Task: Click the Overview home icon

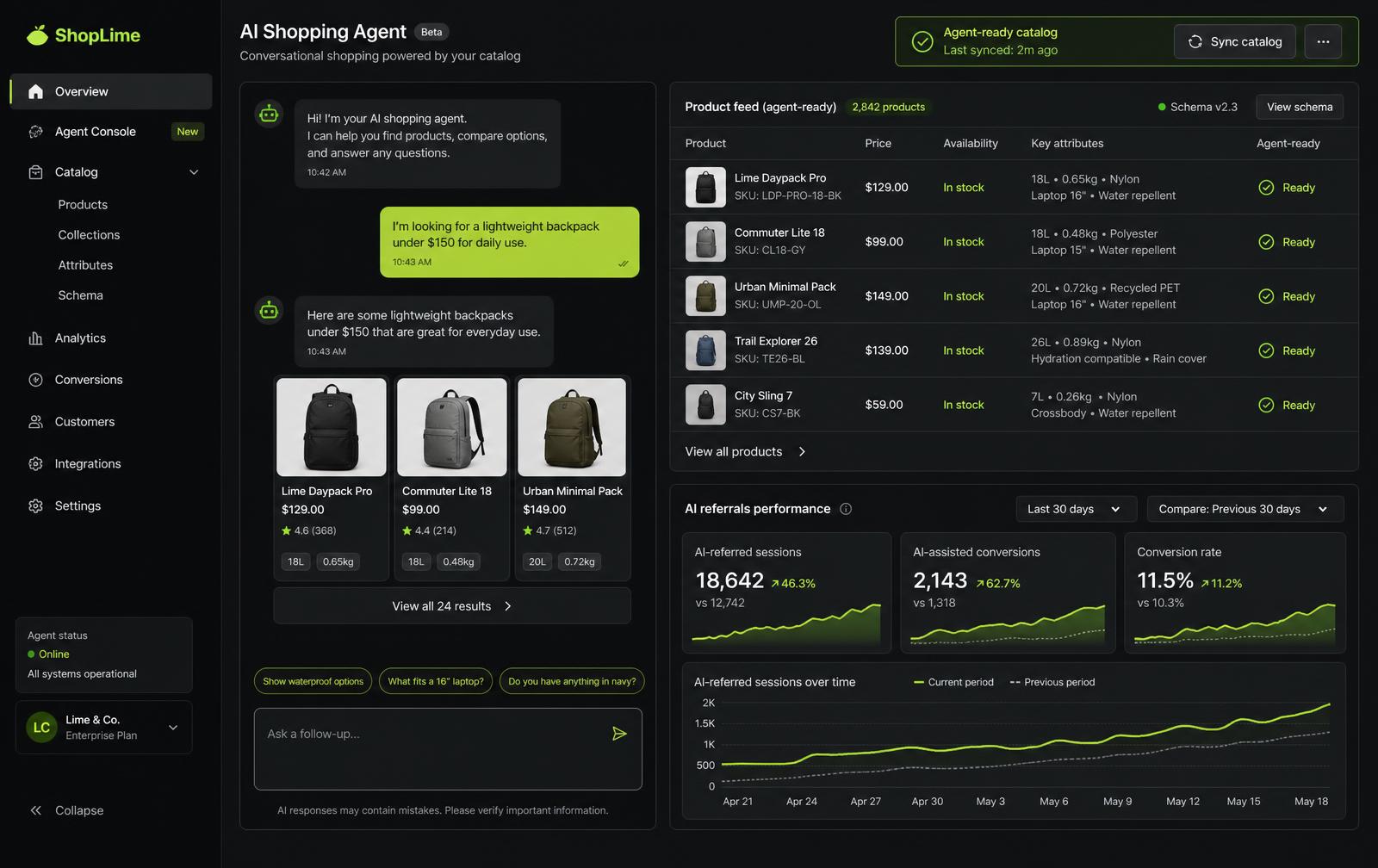Action: tap(35, 91)
